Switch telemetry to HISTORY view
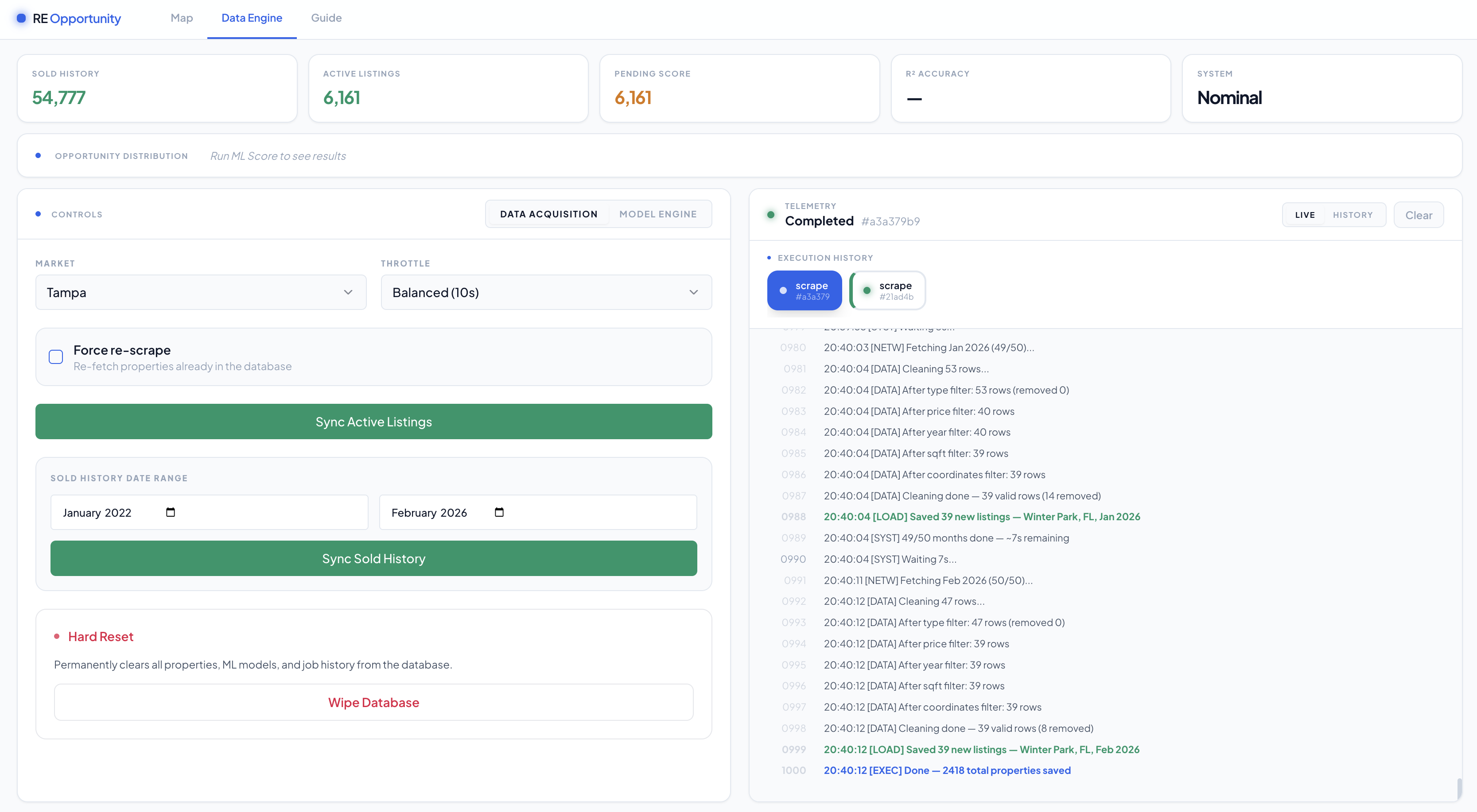This screenshot has height=812, width=1477. pos(1353,215)
